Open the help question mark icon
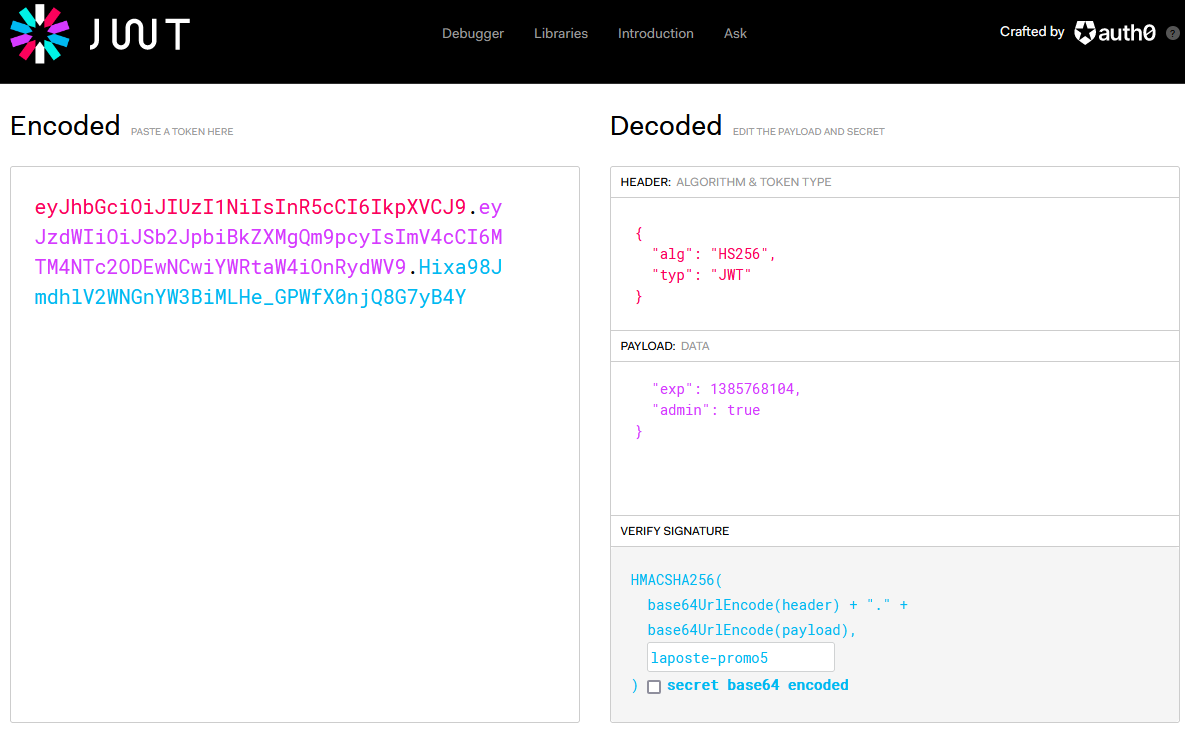 [x=1171, y=32]
